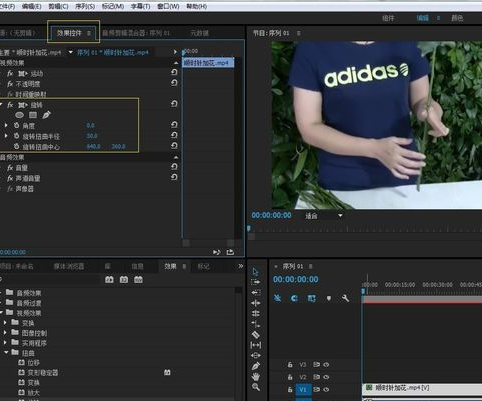Image resolution: width=482 pixels, height=401 pixels.
Task: Reset the 音量 audio effect
Action: click(174, 166)
